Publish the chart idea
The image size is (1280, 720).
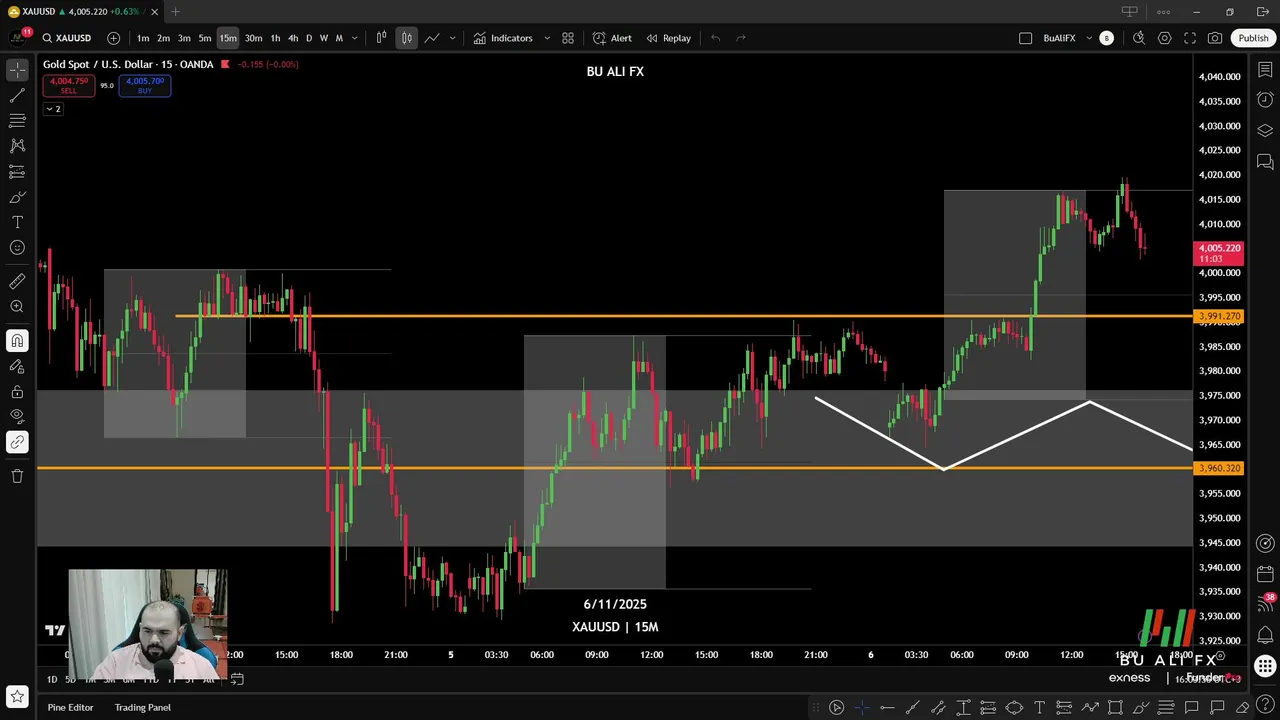tap(1253, 38)
